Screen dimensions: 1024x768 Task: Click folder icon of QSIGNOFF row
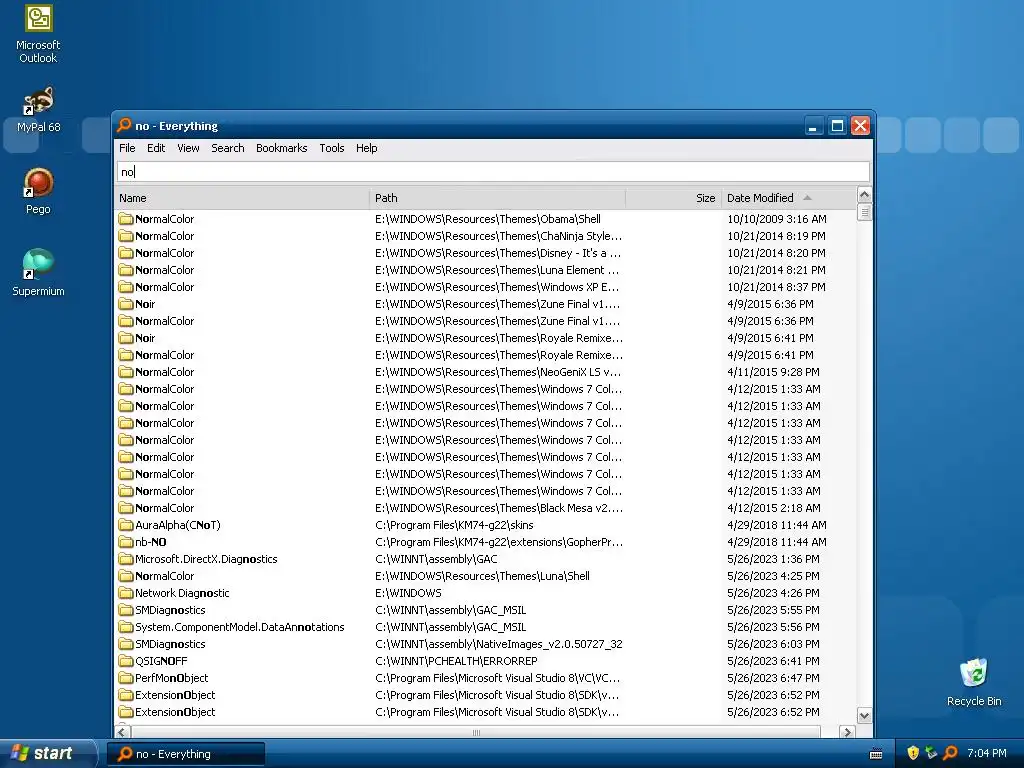125,661
